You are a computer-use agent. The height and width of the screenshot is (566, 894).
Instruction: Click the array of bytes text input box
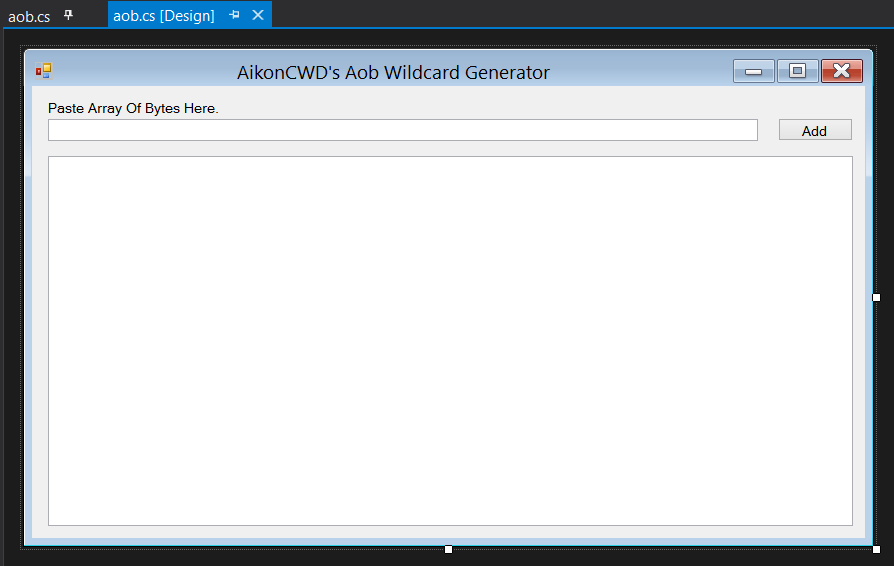(x=402, y=130)
